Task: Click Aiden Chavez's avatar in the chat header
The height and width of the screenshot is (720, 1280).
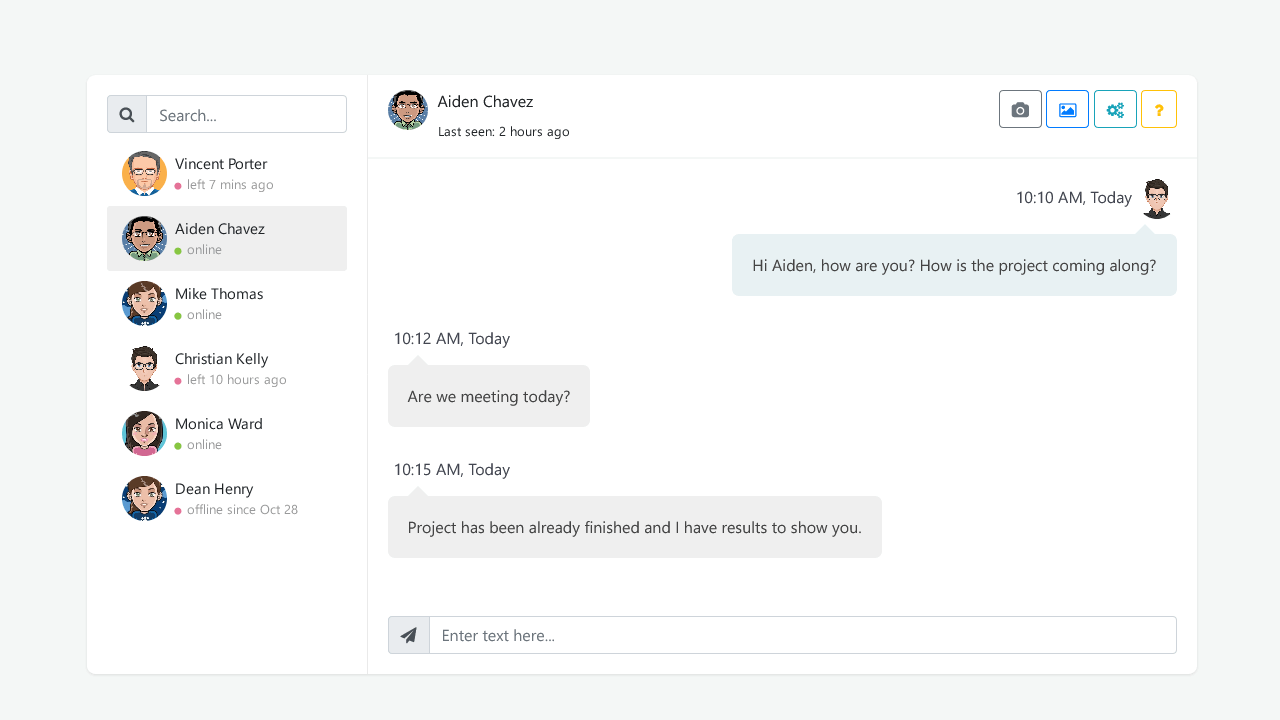Action: pyautogui.click(x=408, y=110)
